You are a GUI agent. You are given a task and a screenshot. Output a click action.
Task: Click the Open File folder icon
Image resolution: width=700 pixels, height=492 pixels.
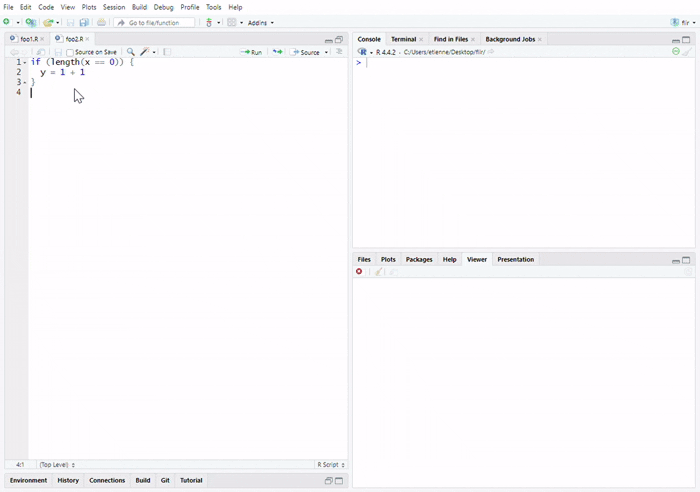[48, 22]
